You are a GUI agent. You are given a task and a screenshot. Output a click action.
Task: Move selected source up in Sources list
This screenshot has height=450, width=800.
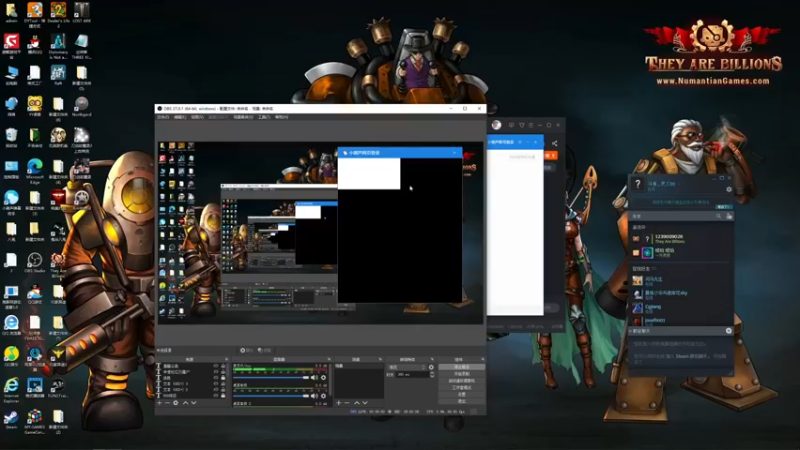click(185, 403)
